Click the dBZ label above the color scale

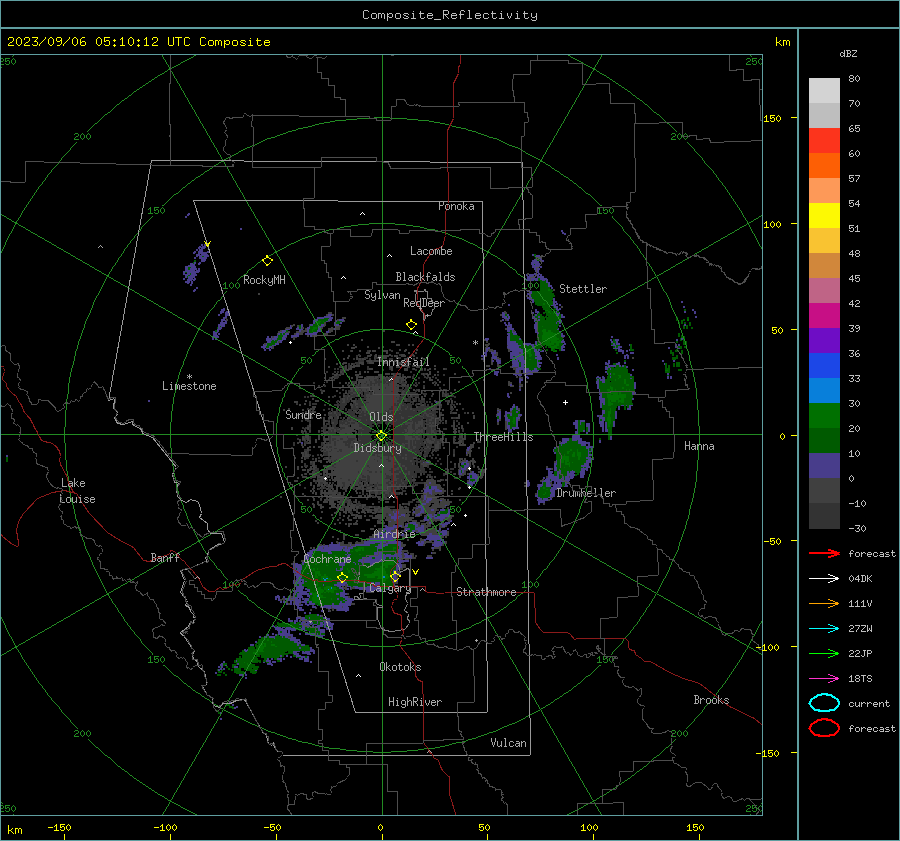pyautogui.click(x=848, y=53)
